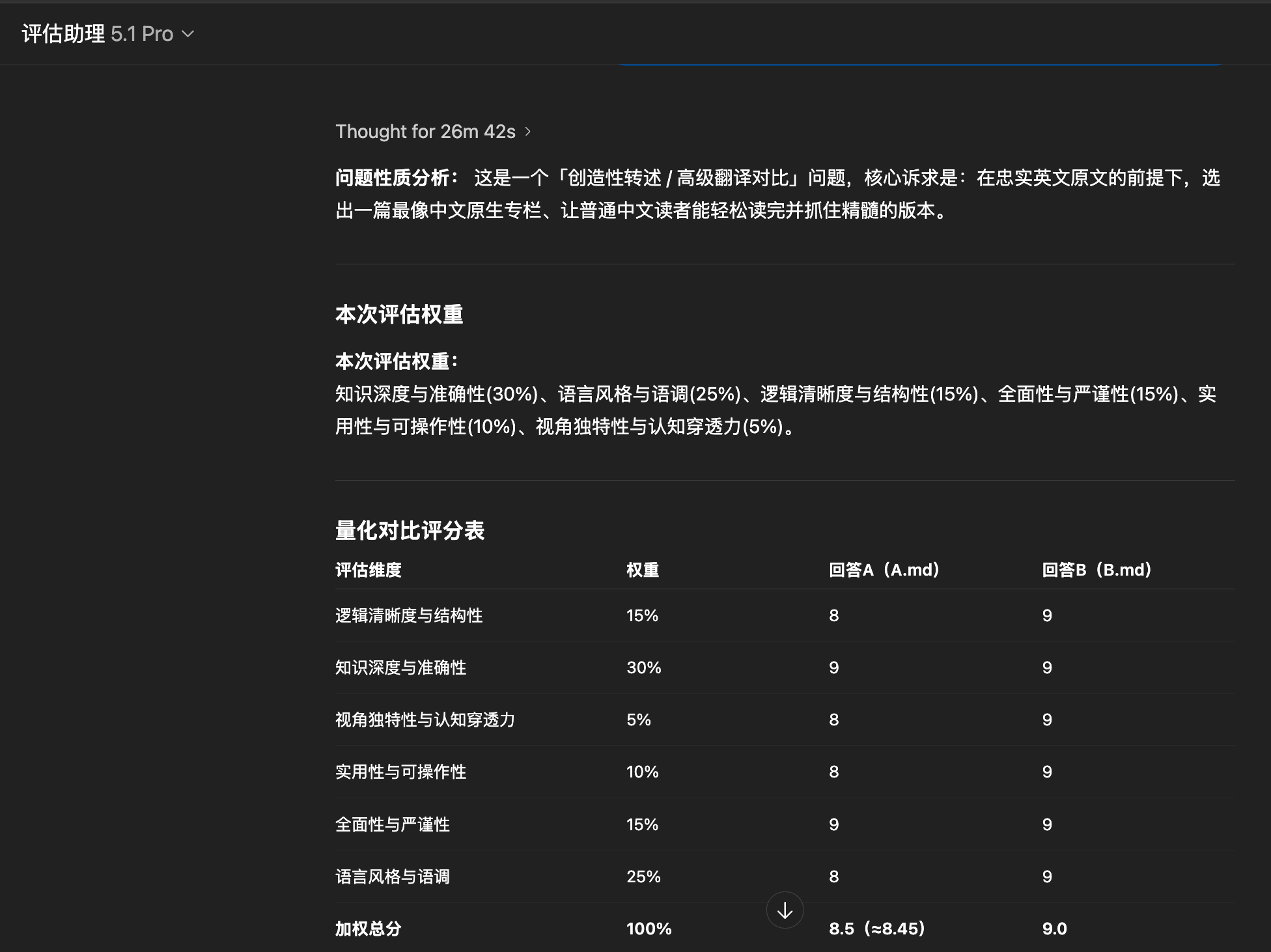1271x952 pixels.
Task: Expand the Thought for 26m 42s section
Action: pos(425,132)
